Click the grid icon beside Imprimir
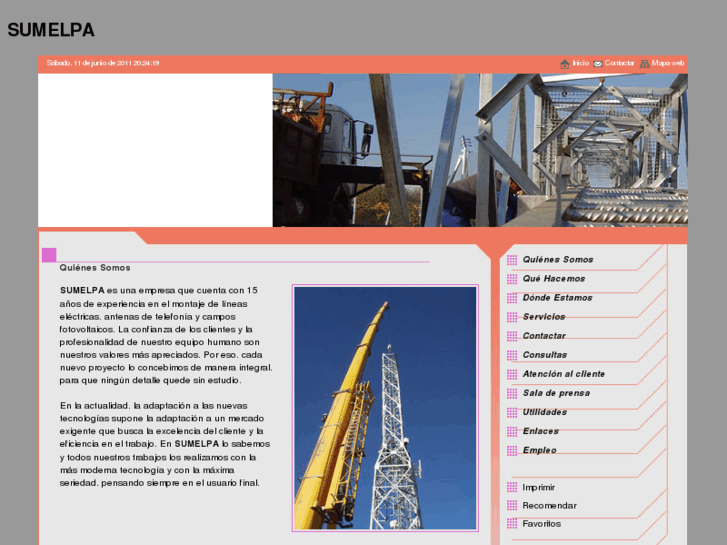The width and height of the screenshot is (727, 545). [x=512, y=487]
